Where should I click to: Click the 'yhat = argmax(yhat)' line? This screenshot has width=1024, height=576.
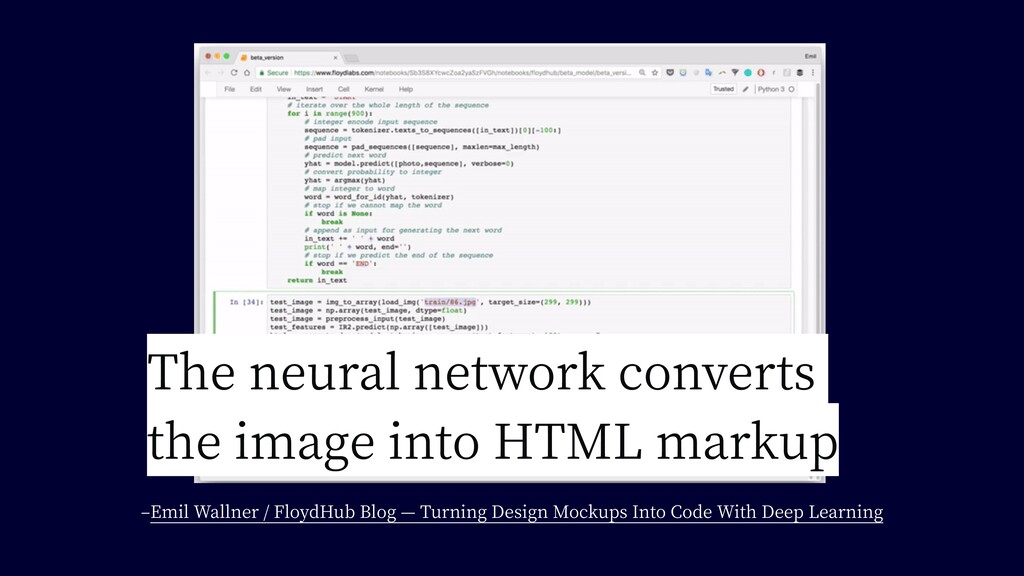point(344,180)
